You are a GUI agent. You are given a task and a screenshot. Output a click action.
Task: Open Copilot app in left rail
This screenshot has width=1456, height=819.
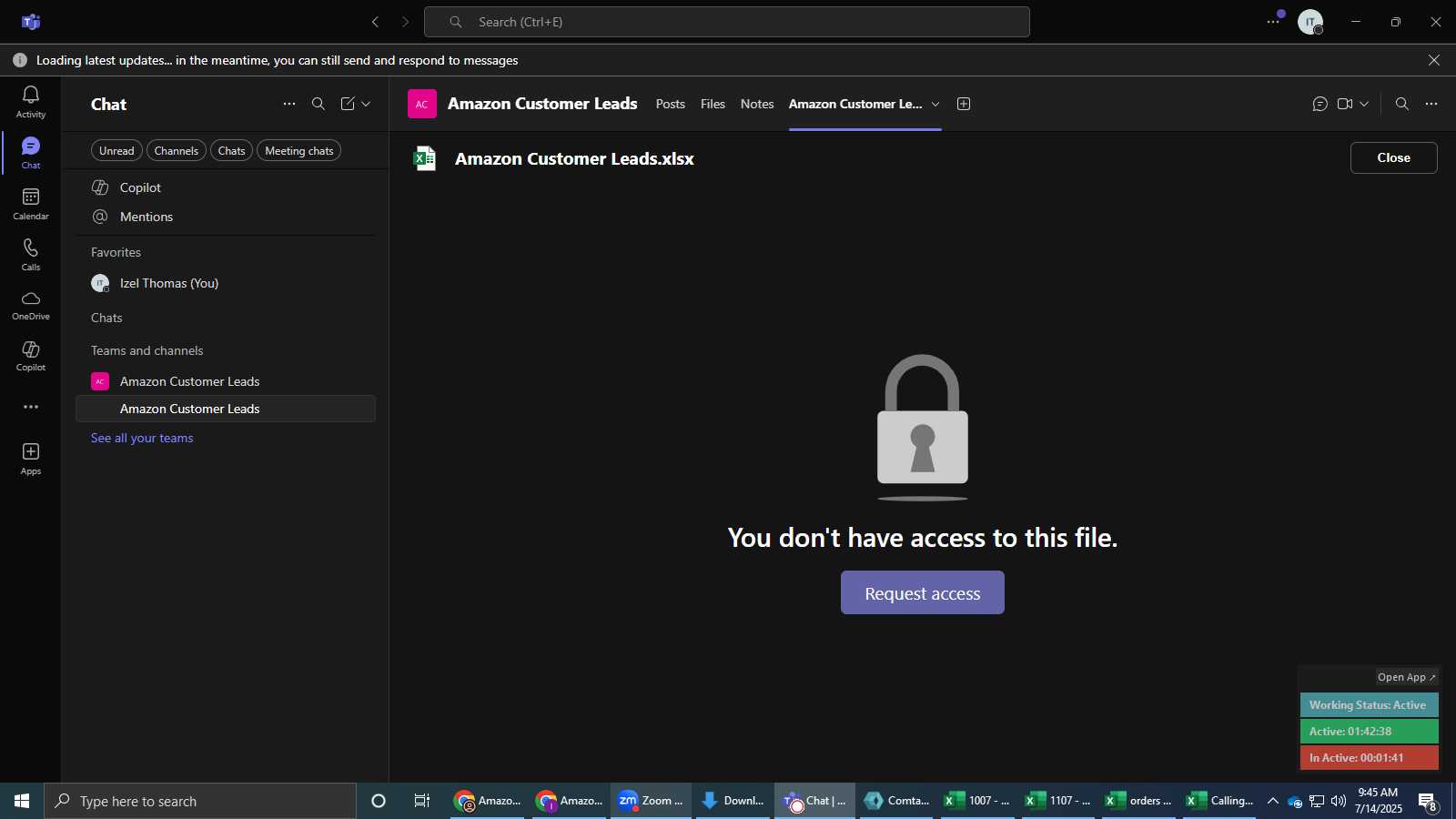30,357
